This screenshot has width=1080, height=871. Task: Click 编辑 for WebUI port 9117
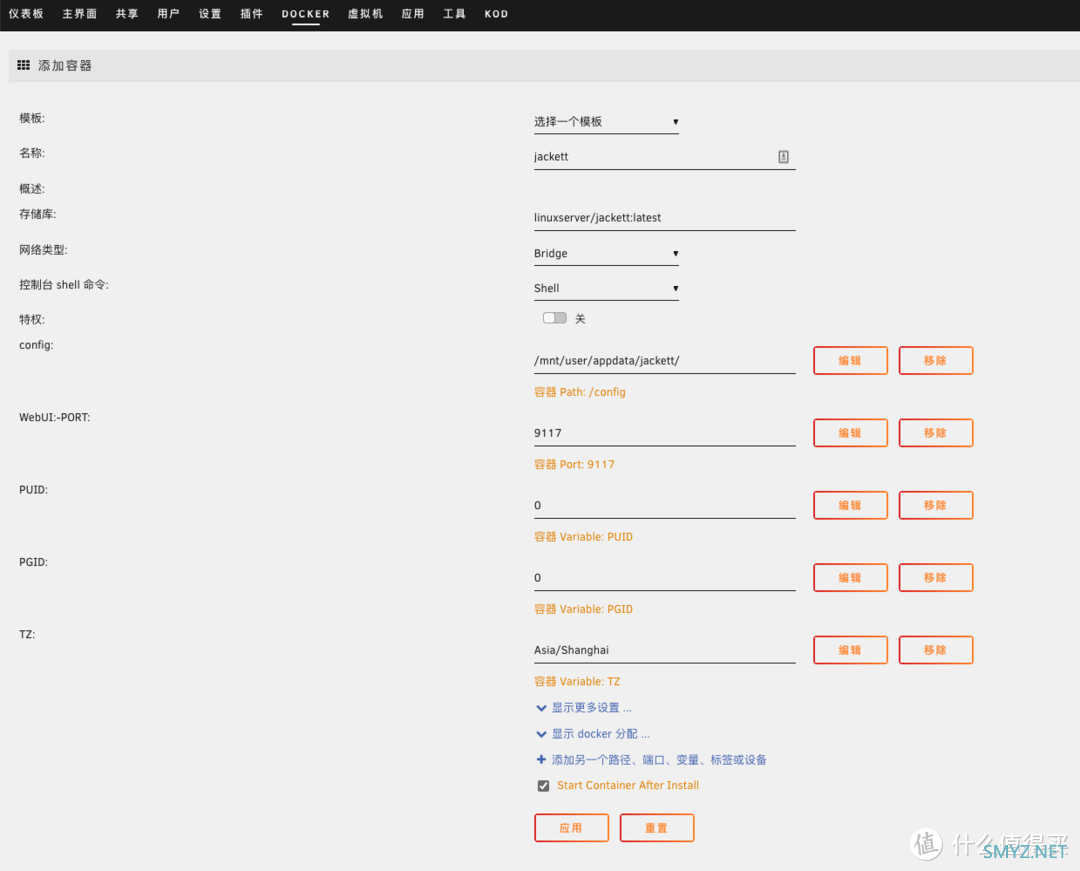click(x=850, y=433)
